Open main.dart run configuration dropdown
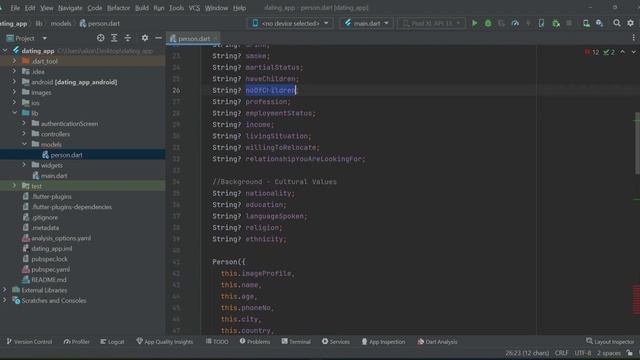Viewport: 640px width, 360px height. pos(366,23)
